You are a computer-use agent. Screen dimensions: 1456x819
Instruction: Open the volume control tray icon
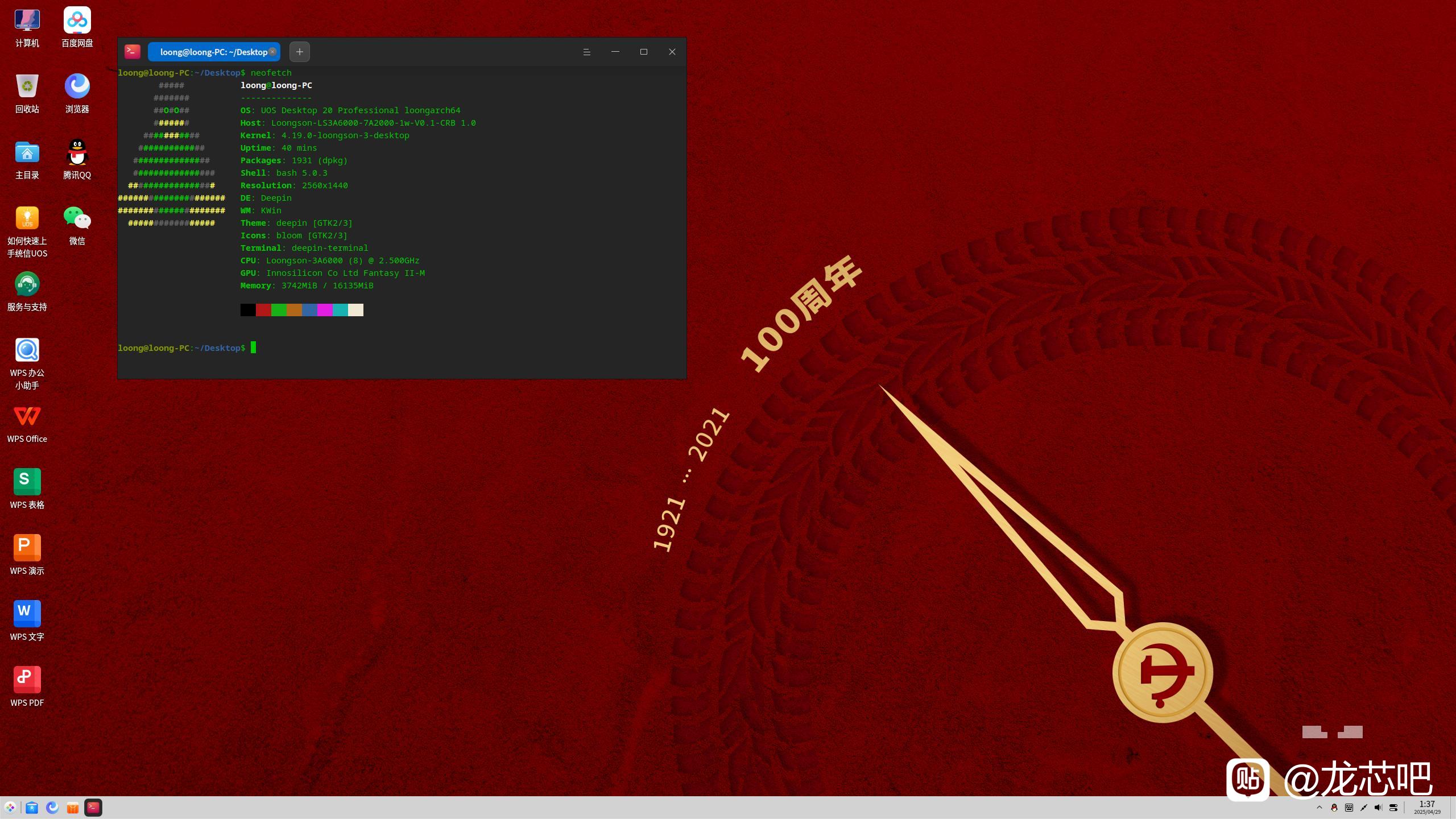pos(1379,808)
